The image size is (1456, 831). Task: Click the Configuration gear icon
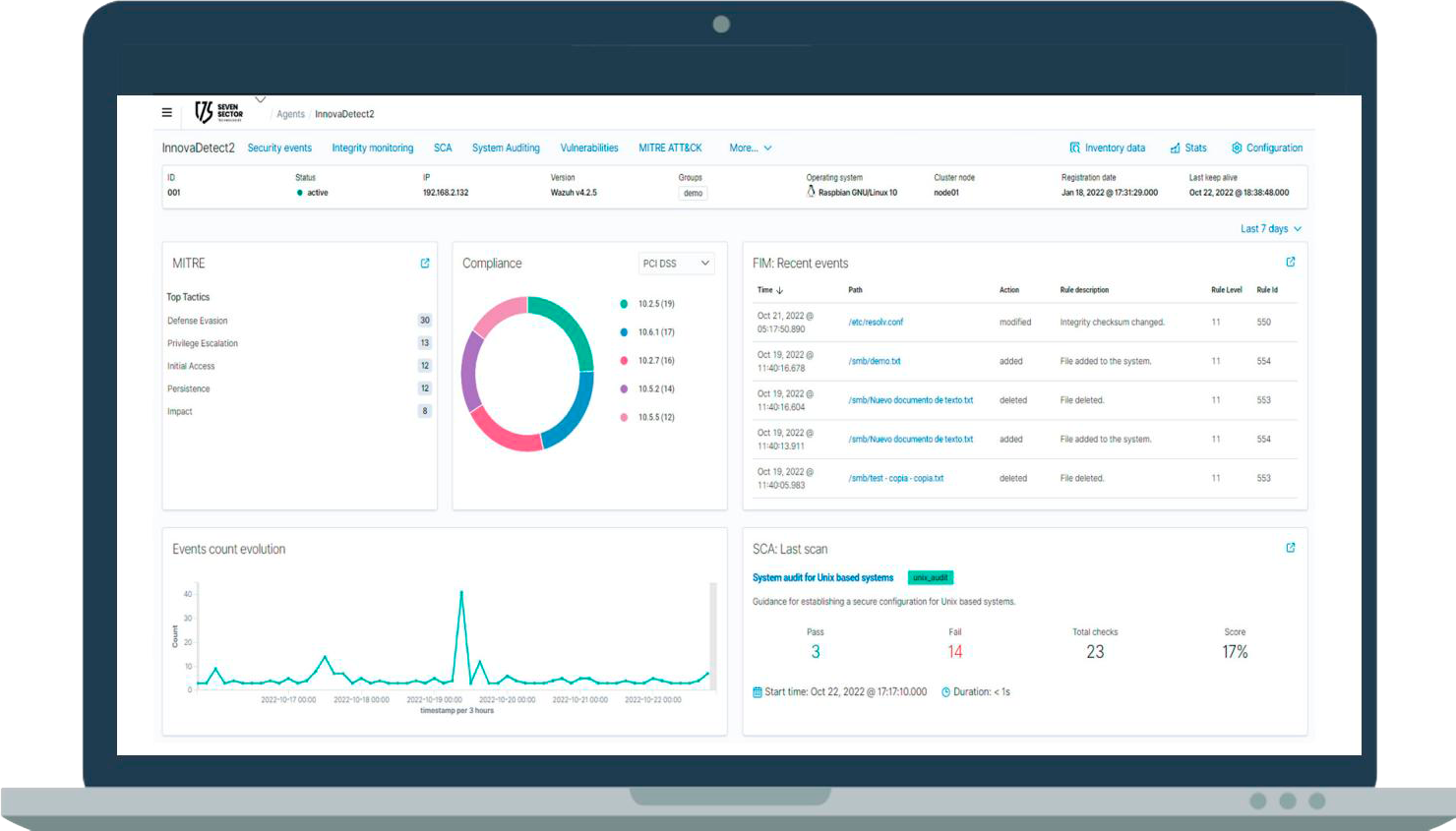[x=1237, y=148]
